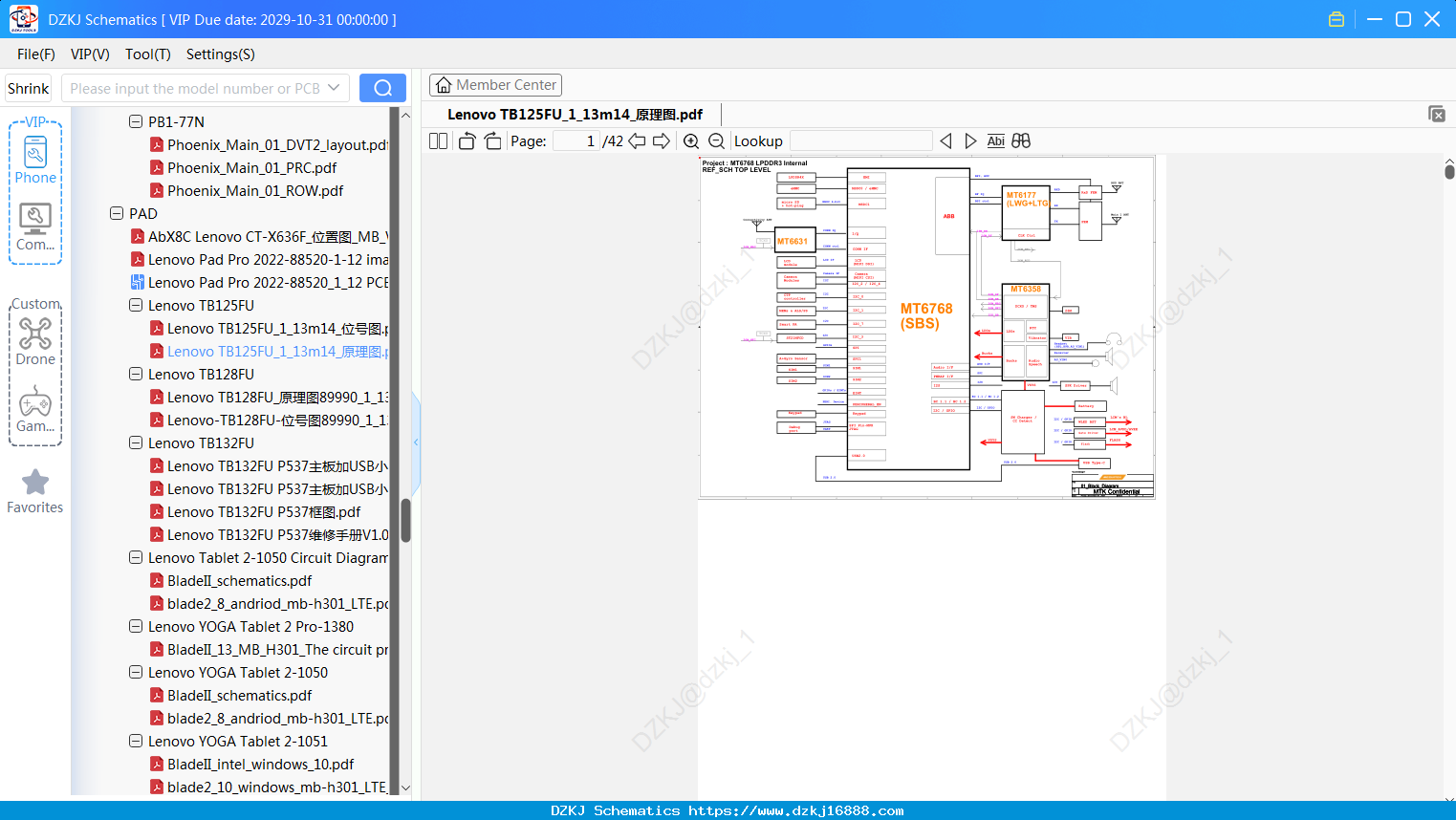Click the DZKJ website link in status bar

pos(795,810)
